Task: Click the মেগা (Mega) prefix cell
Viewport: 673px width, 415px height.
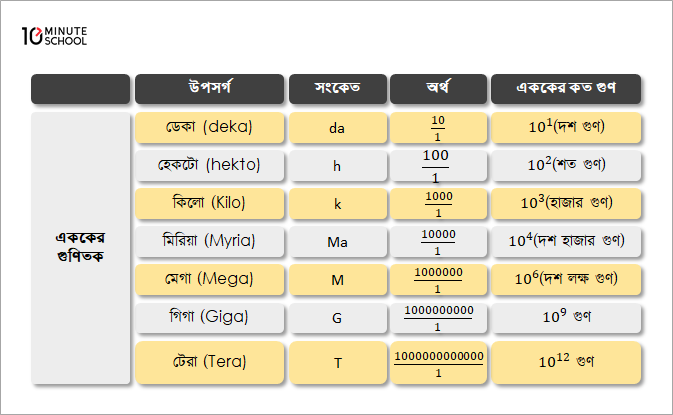Action: click(x=209, y=279)
